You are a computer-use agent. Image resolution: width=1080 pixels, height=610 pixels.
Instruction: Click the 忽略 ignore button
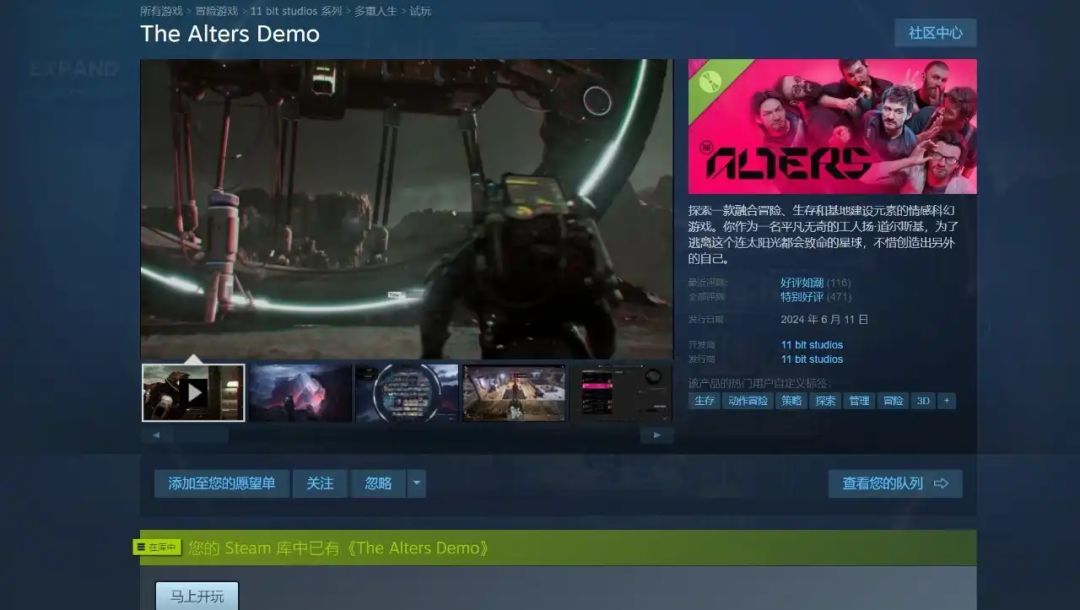[378, 483]
